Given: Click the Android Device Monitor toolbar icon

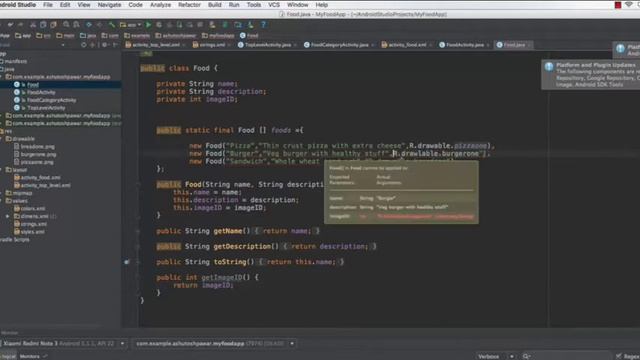Looking at the screenshot, I should point(251,25).
